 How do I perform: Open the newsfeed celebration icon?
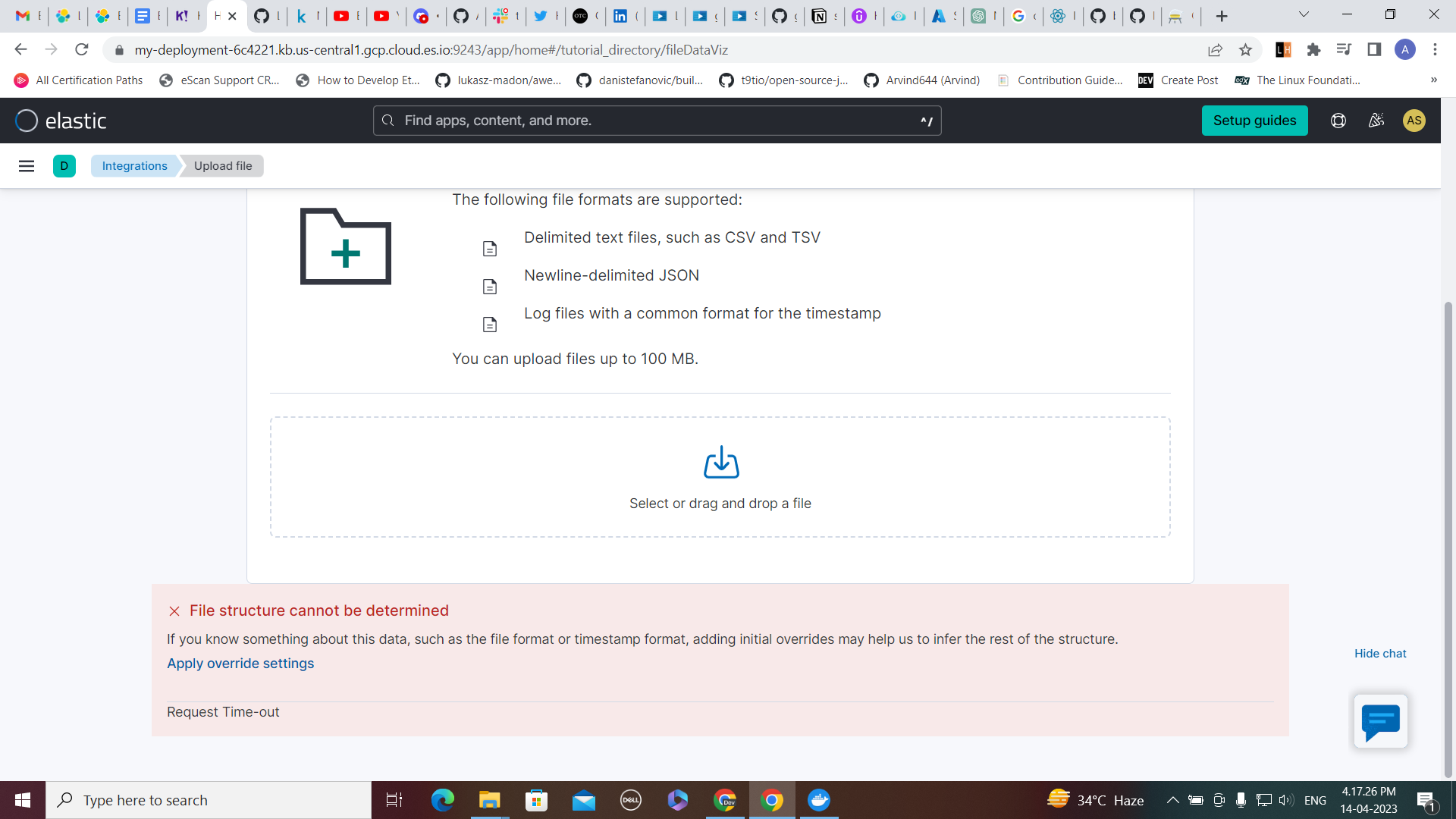tap(1376, 121)
